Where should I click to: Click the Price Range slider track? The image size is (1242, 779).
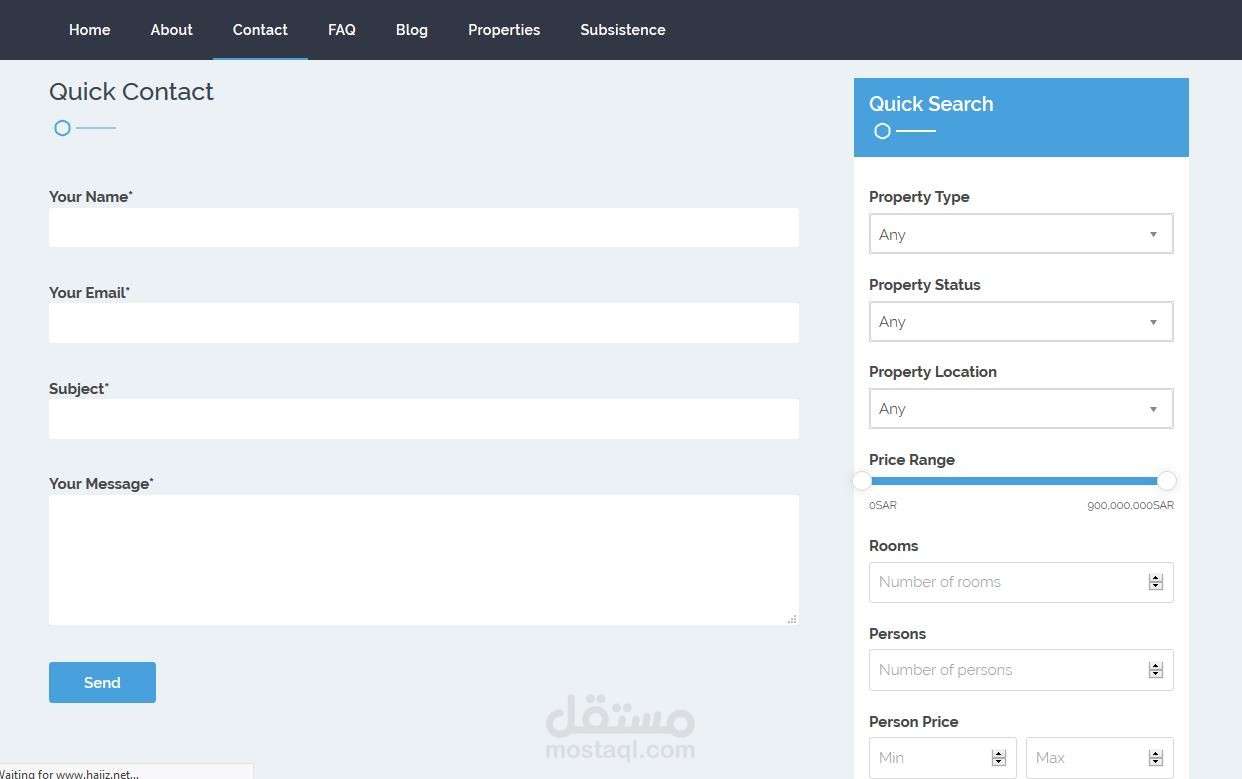click(1014, 481)
